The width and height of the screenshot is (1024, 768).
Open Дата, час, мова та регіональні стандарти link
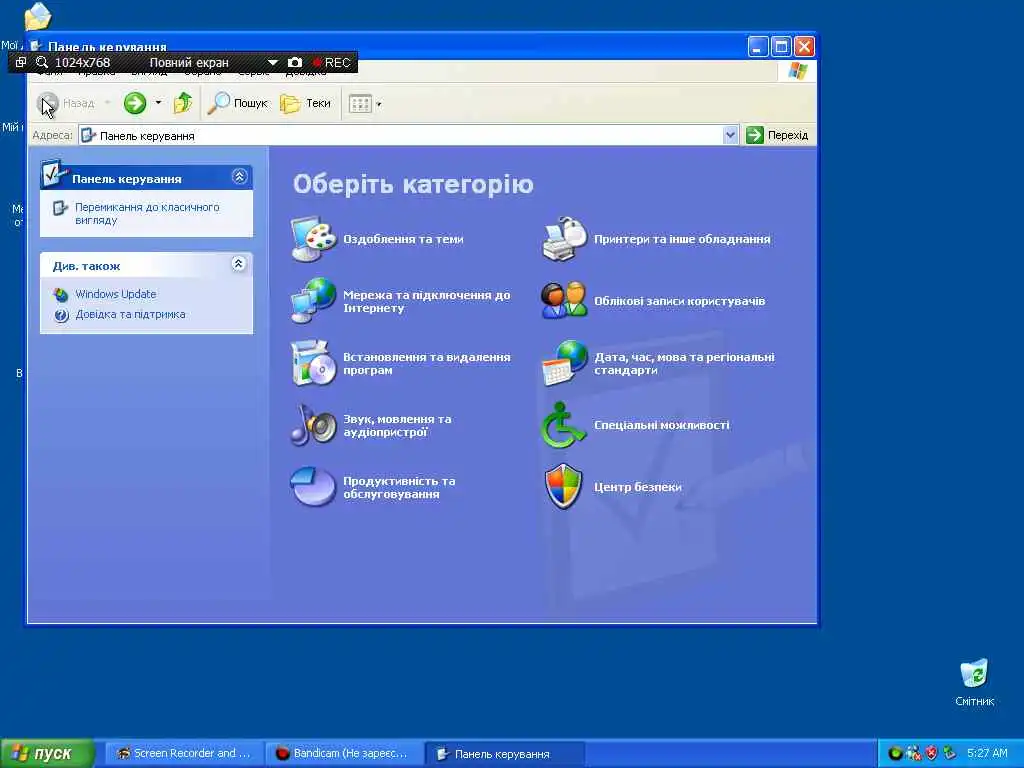684,363
